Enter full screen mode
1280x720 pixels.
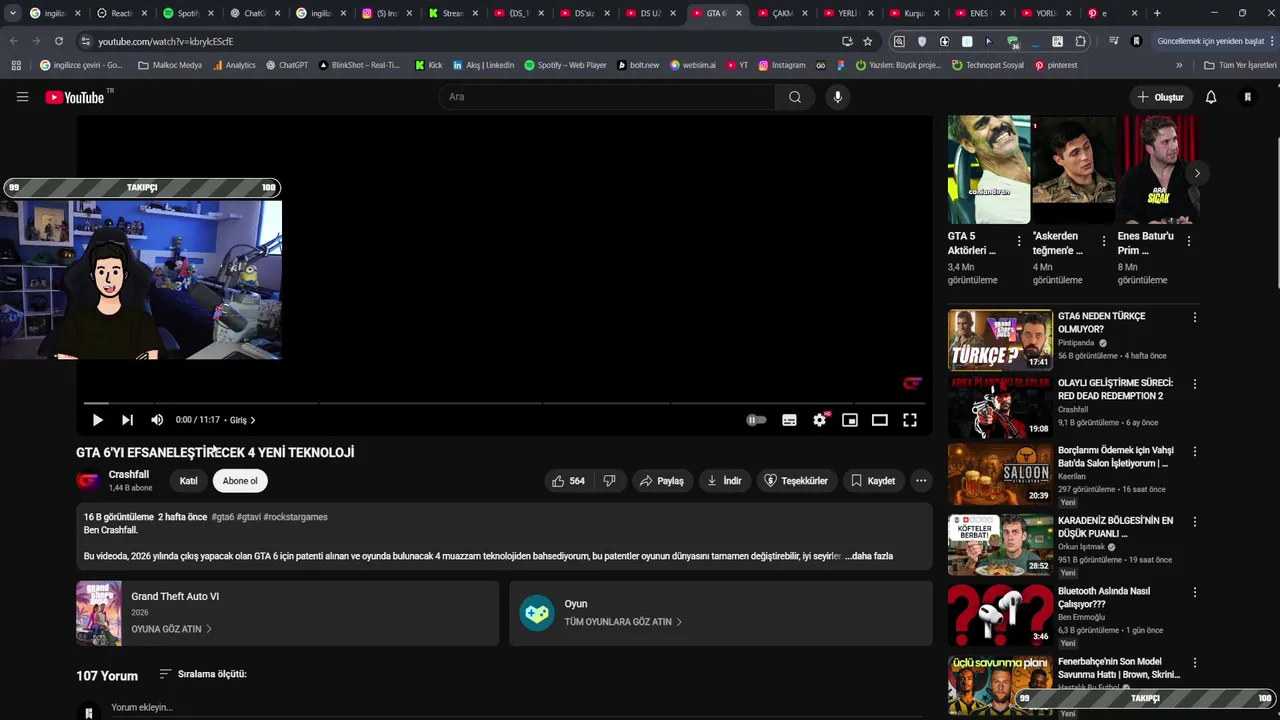tap(910, 420)
